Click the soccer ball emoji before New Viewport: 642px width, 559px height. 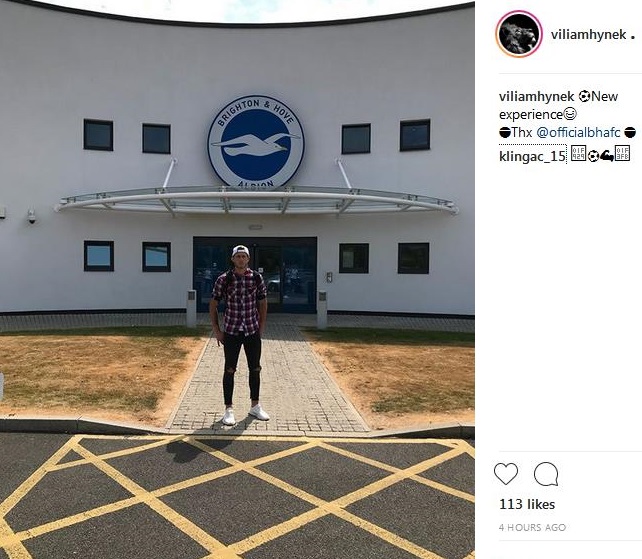(585, 97)
